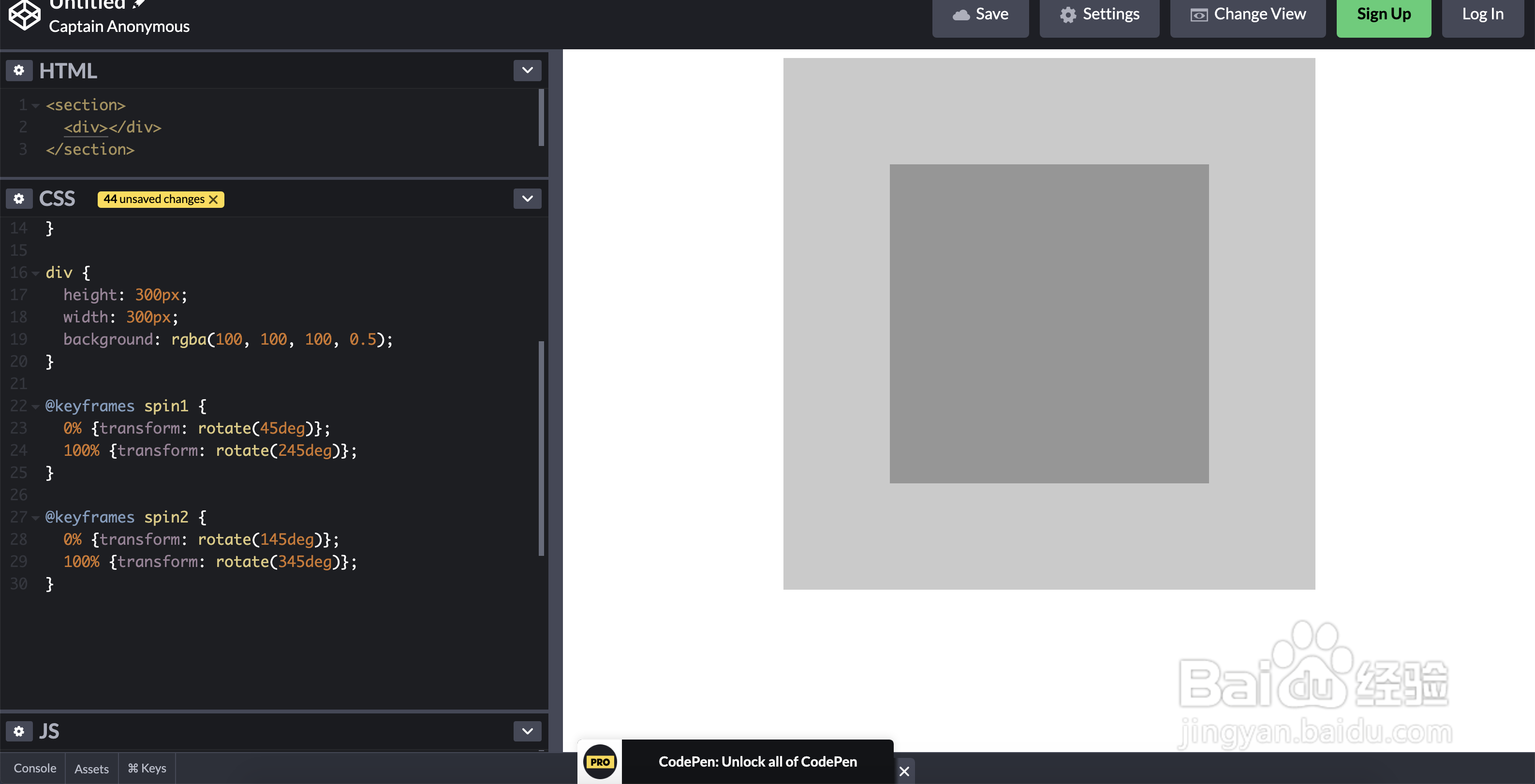Screen dimensions: 1535x784
Task: Click the CodePen logo icon
Action: [25, 14]
